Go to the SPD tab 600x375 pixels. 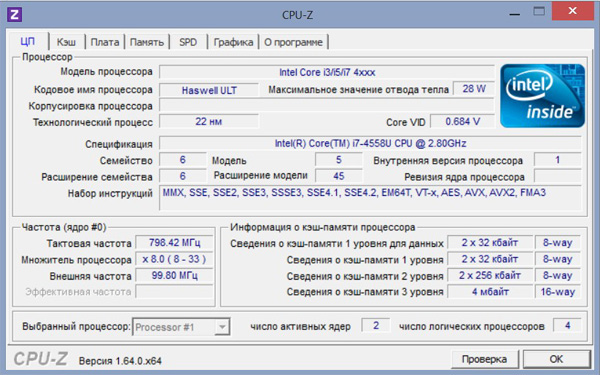[x=188, y=42]
